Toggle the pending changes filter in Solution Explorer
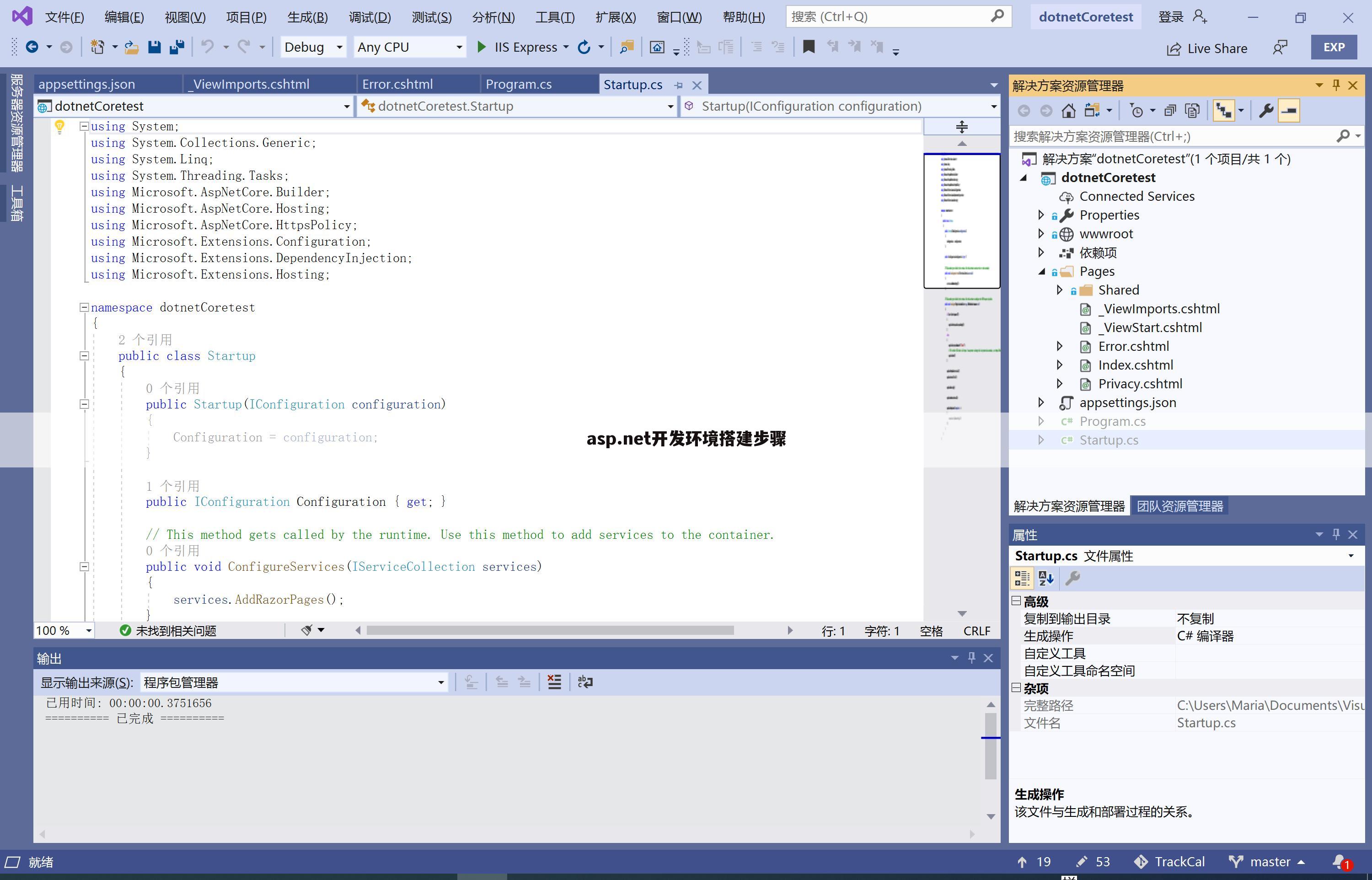 click(x=1136, y=111)
